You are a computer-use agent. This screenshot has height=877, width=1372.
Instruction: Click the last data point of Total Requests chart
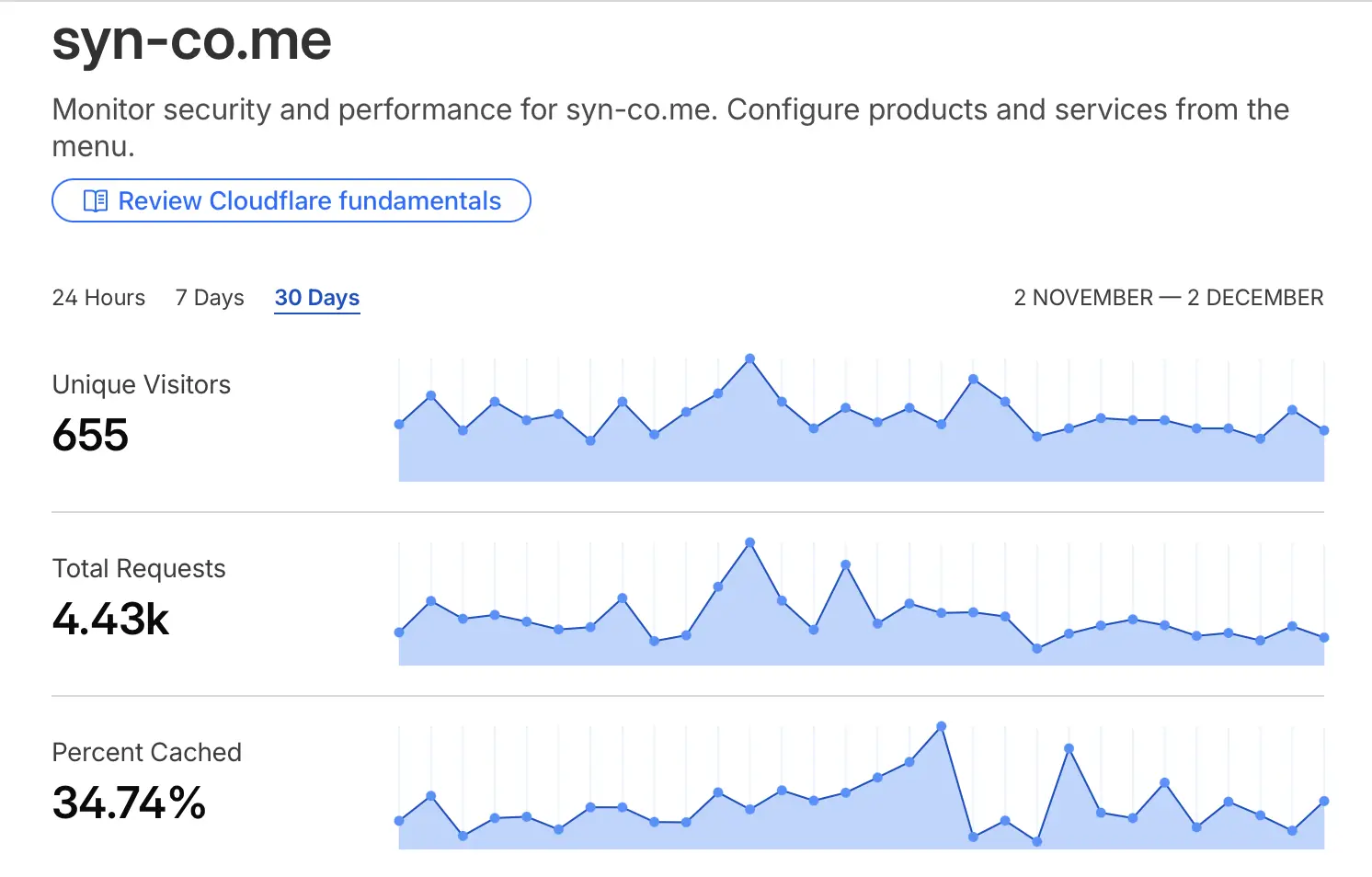[1324, 637]
